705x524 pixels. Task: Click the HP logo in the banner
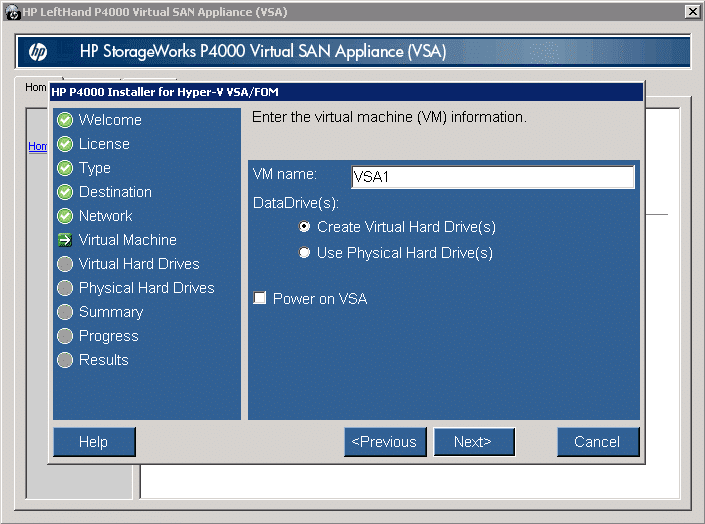38,52
